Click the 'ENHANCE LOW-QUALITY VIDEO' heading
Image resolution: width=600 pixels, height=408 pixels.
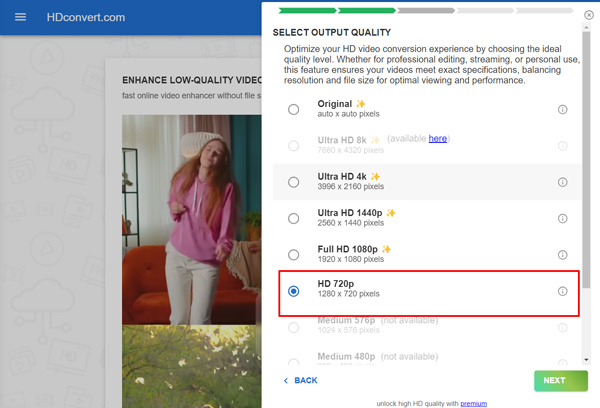tap(192, 80)
